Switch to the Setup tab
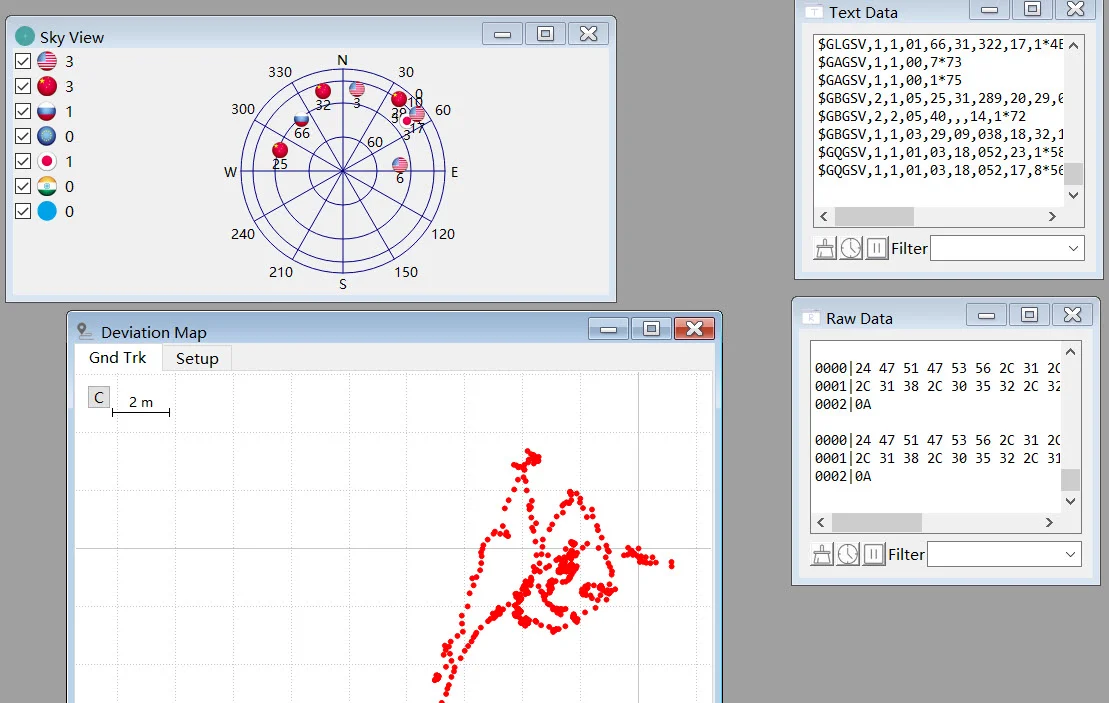This screenshot has height=703, width=1109. point(197,359)
